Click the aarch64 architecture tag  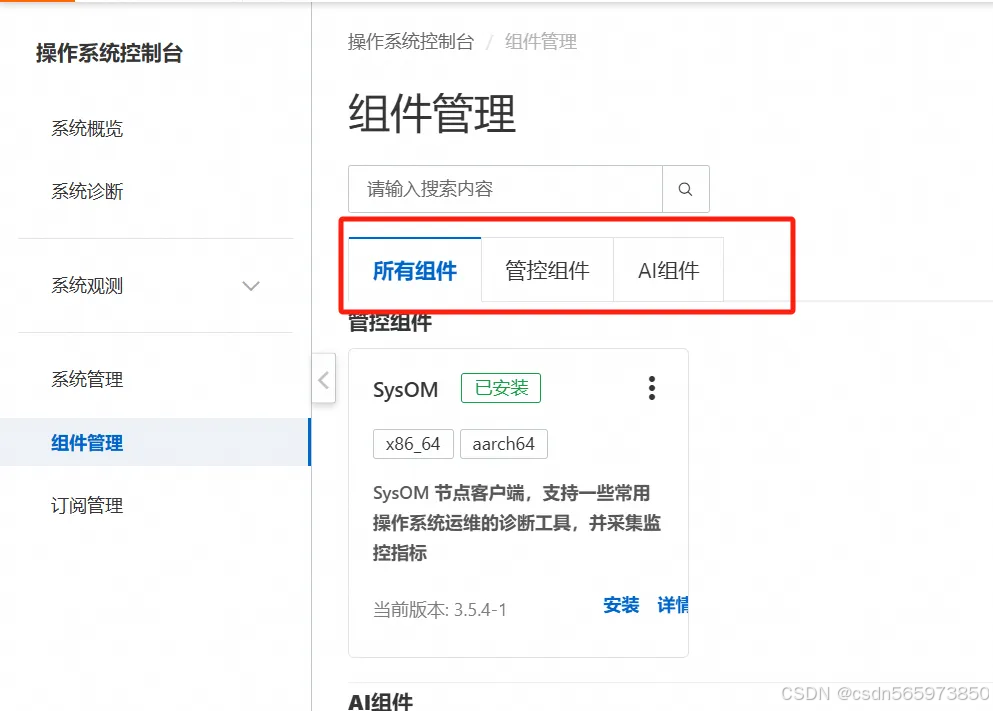(x=503, y=444)
